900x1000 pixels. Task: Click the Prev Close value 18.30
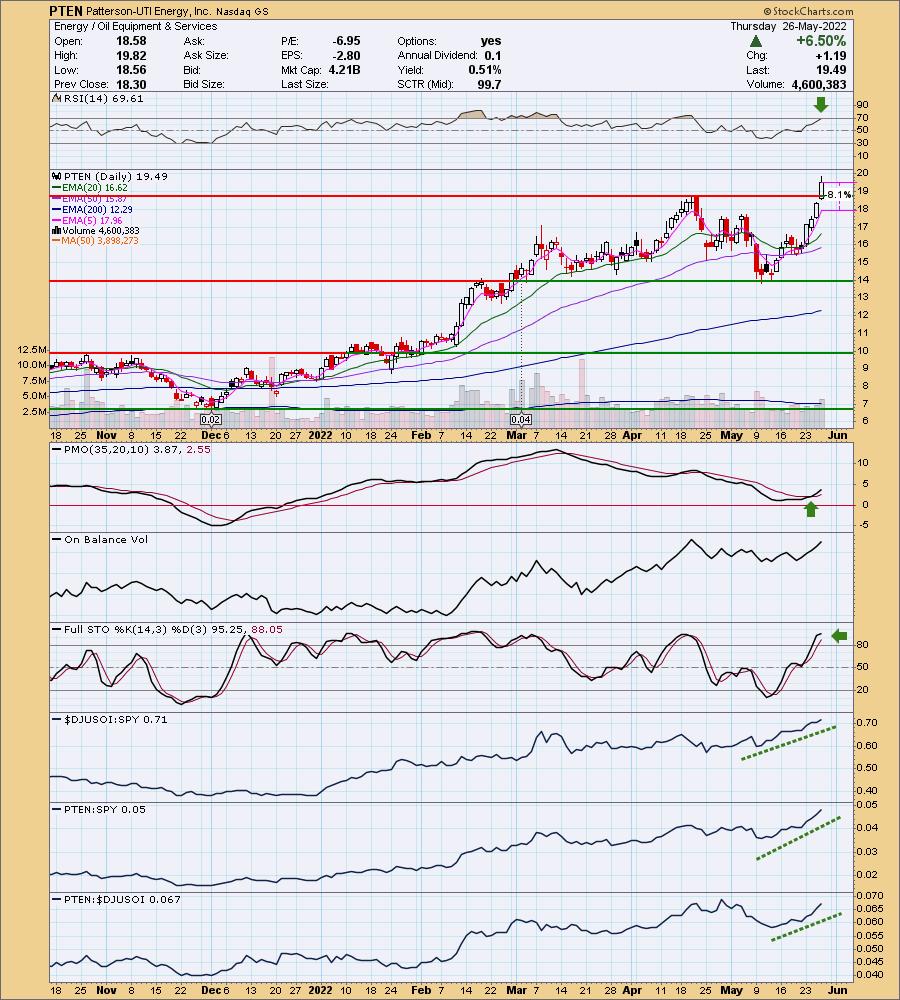(x=131, y=84)
